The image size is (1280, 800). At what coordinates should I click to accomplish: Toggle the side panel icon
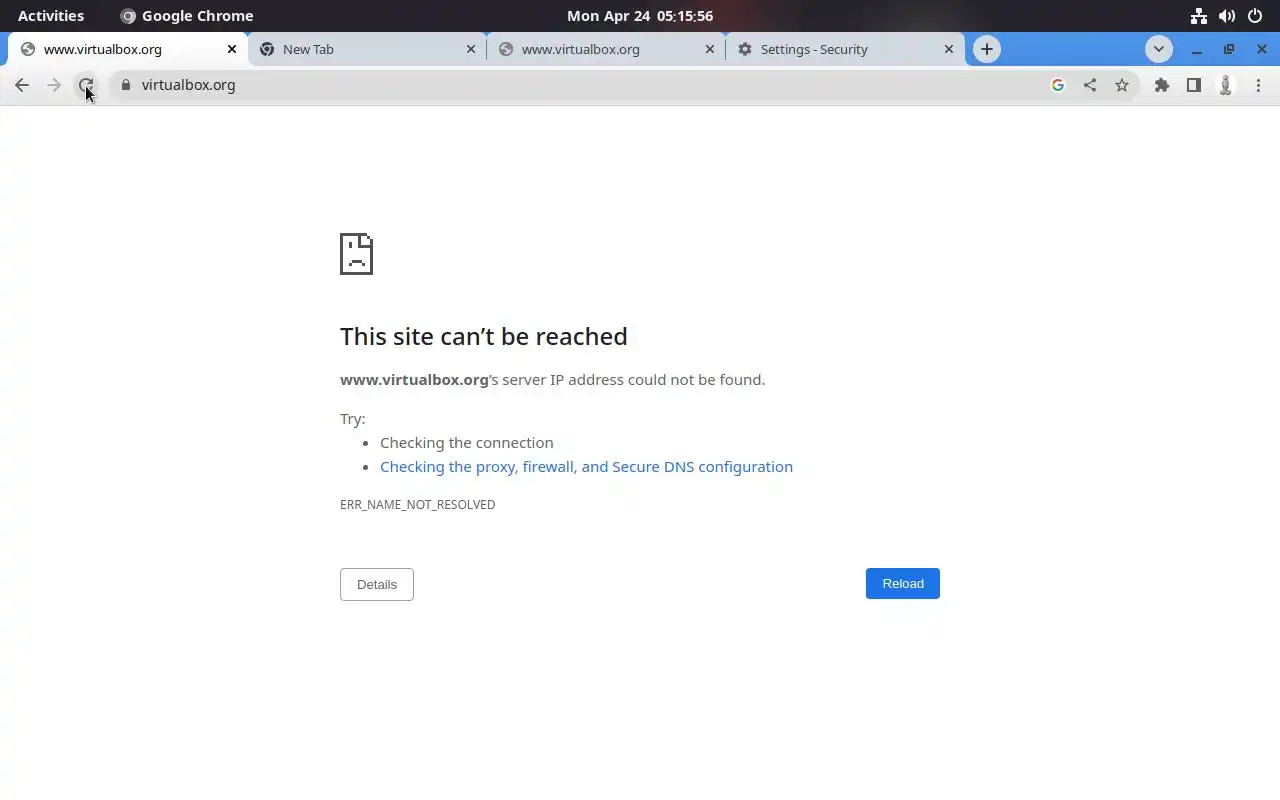(x=1194, y=85)
